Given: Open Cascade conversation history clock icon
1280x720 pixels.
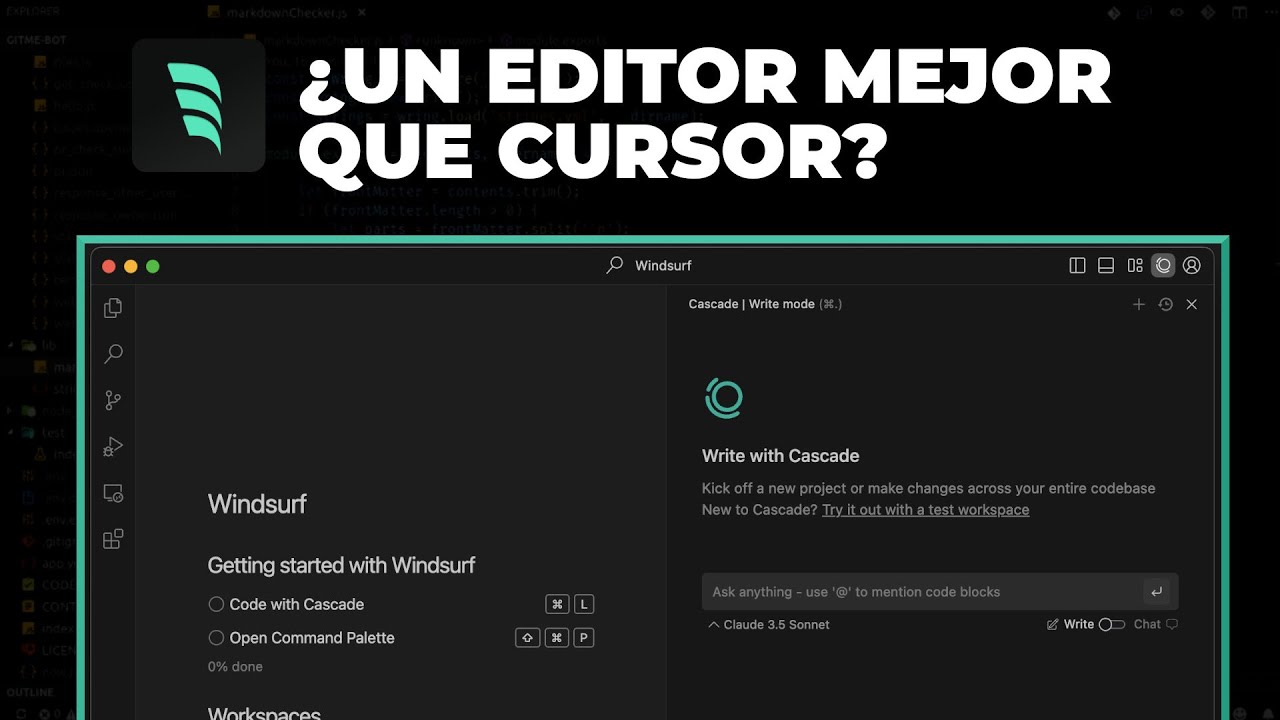Looking at the screenshot, I should [x=1165, y=304].
